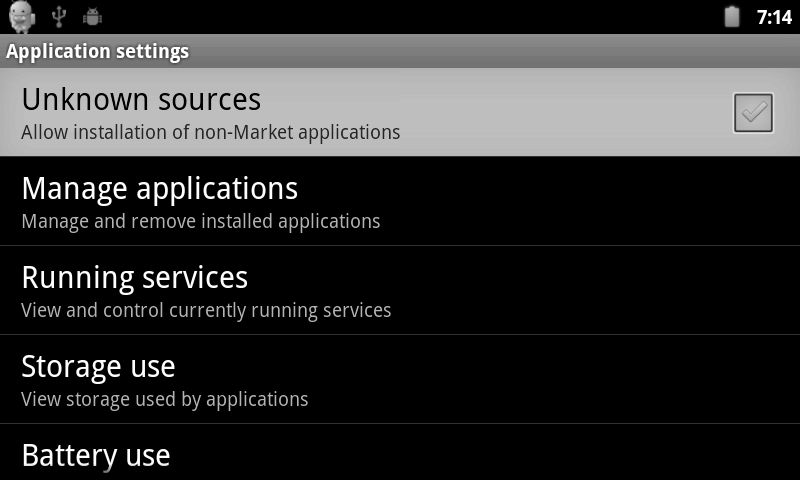Tap the Android robot notification icon
Viewport: 800px width, 480px height.
(x=21, y=16)
